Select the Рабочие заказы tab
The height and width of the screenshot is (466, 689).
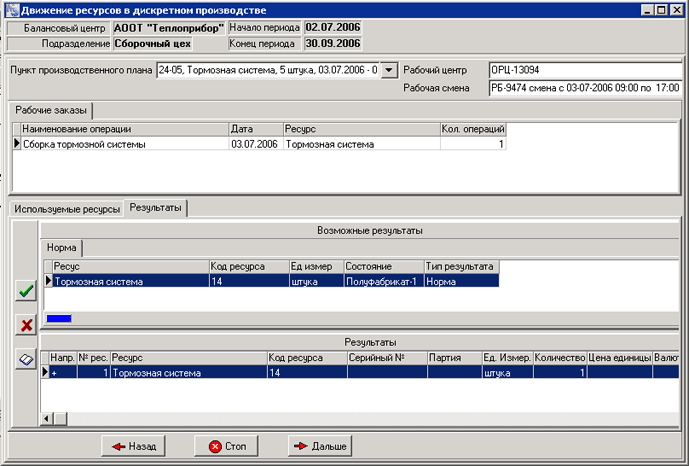click(51, 110)
